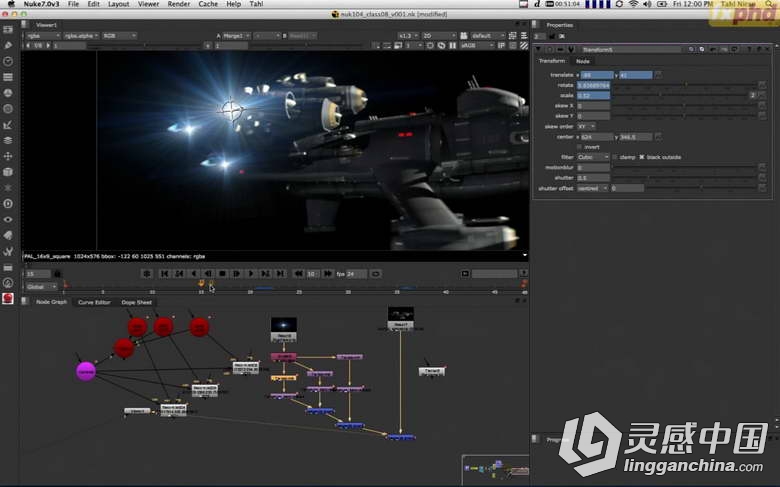This screenshot has width=780, height=487.
Task: Open the Views nodes eye icon menu
Action: point(8,219)
